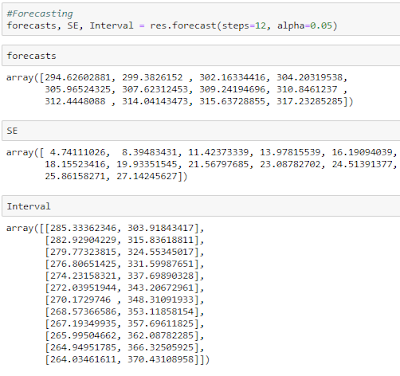The height and width of the screenshot is (376, 400).
Task: Click interval lower bound 265.99504662
Action: (x=83, y=336)
